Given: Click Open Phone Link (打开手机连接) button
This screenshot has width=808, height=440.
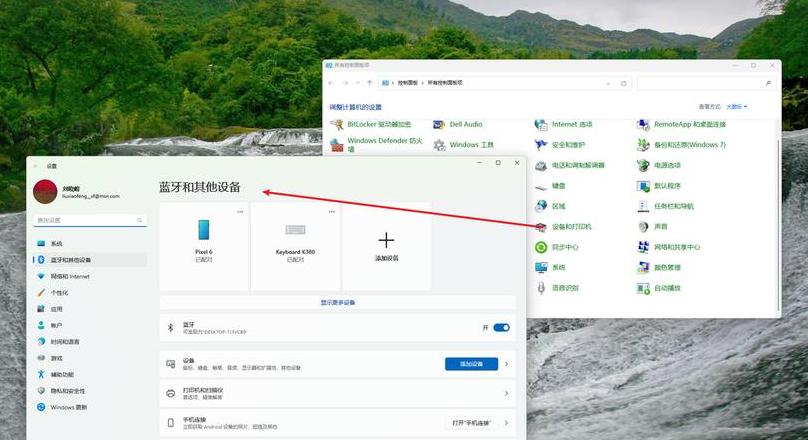Looking at the screenshot, I should point(472,423).
